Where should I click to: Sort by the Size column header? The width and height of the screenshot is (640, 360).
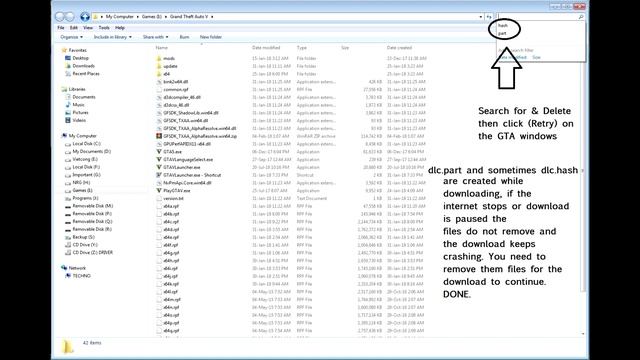point(345,48)
